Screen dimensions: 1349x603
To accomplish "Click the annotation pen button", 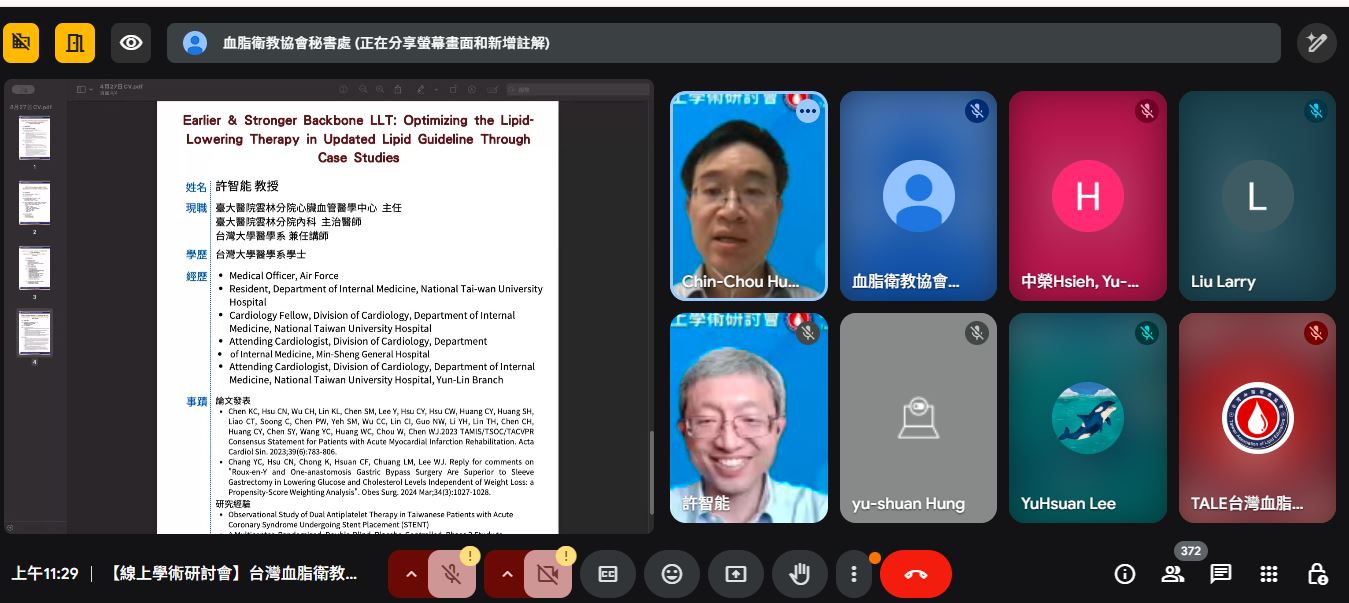I will point(1316,43).
